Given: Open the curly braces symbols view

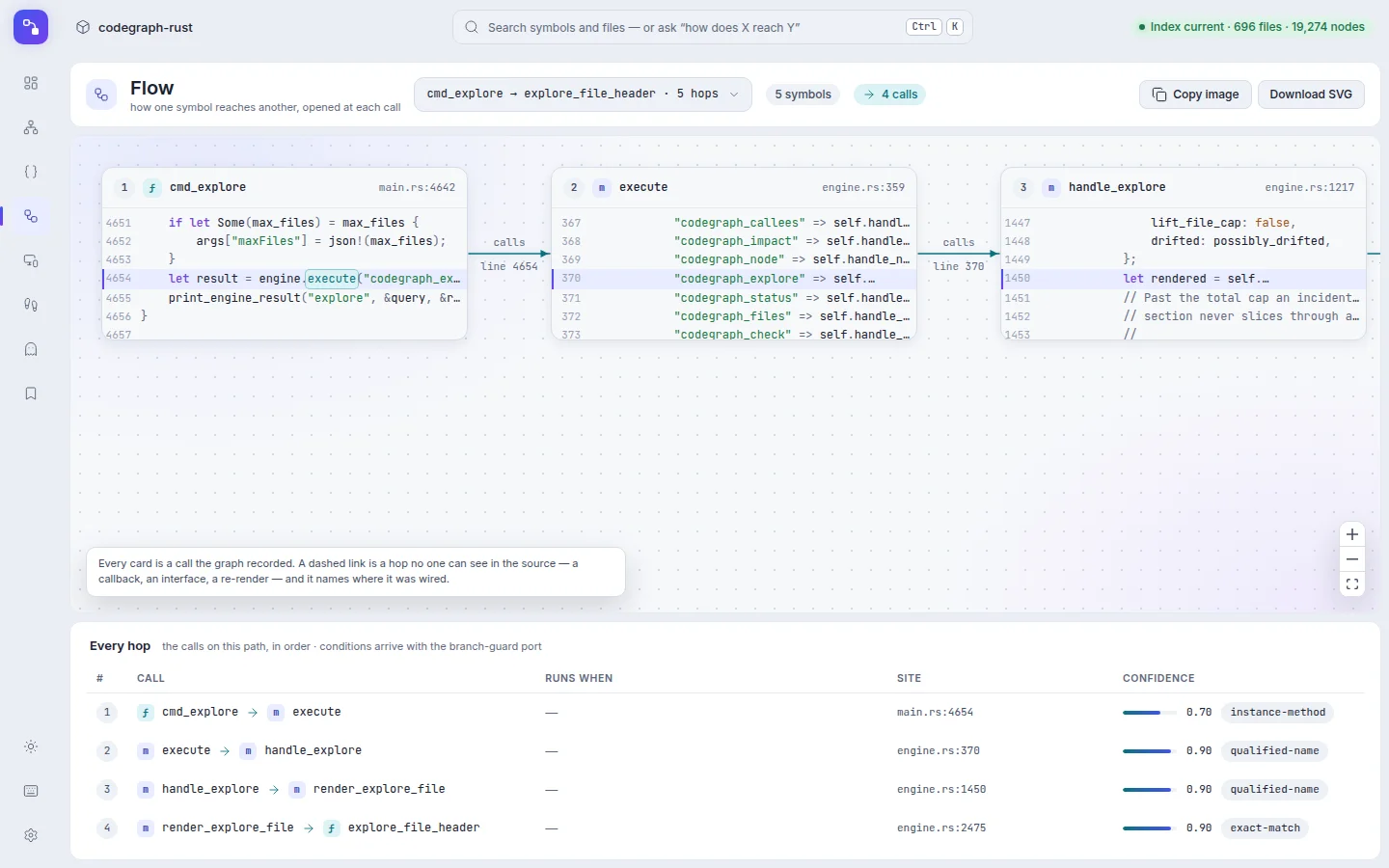Looking at the screenshot, I should click(31, 172).
